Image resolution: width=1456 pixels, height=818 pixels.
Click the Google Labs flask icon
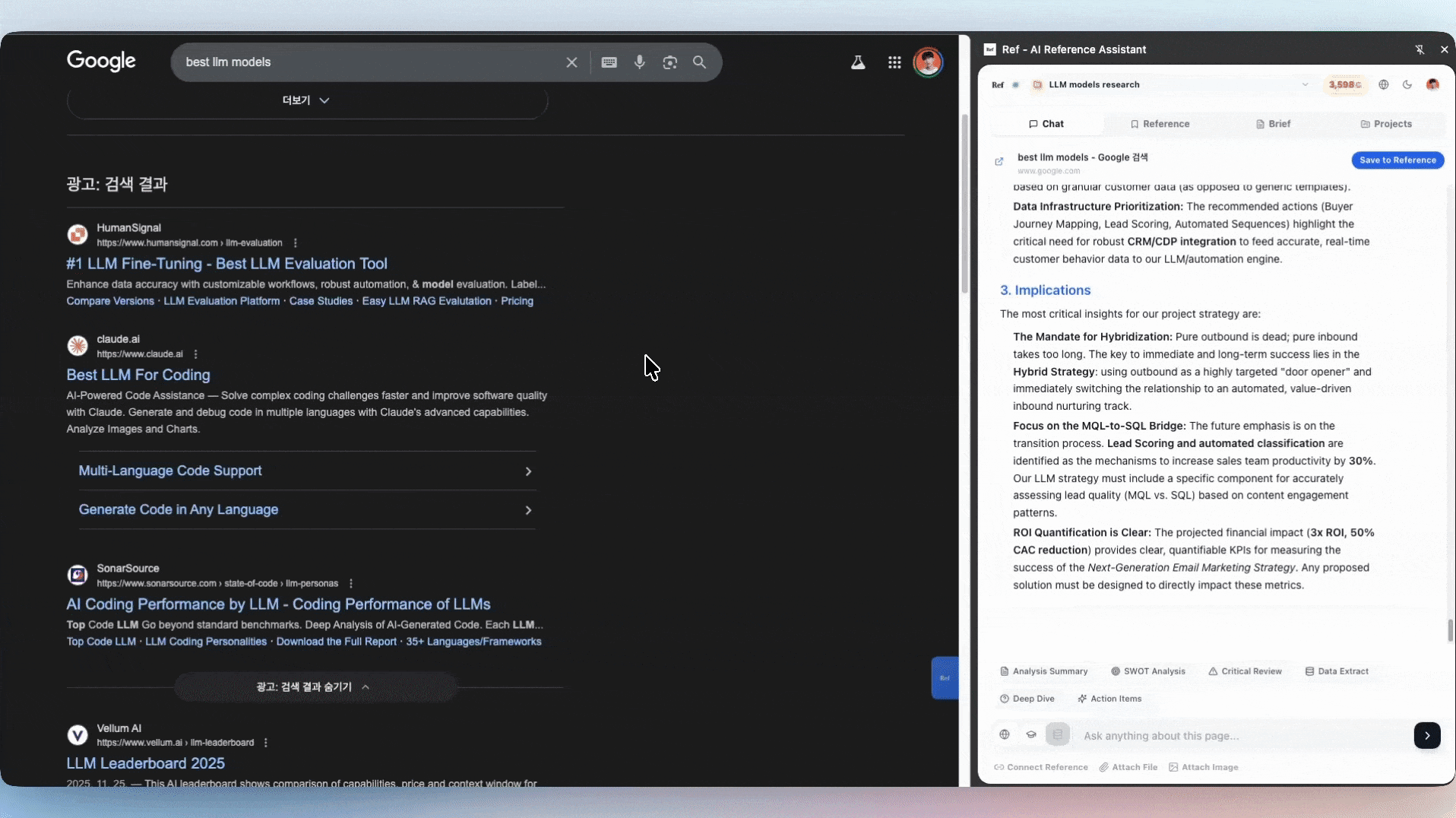coord(858,62)
